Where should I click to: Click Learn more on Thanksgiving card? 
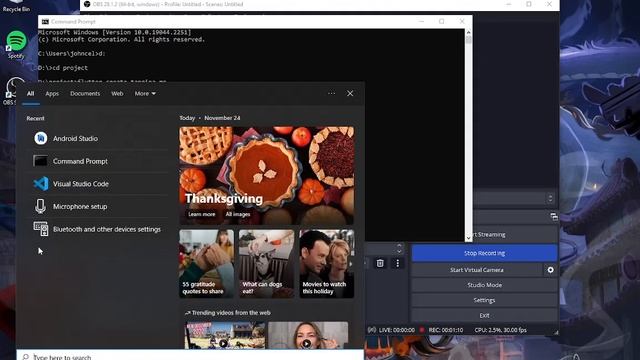coord(202,214)
